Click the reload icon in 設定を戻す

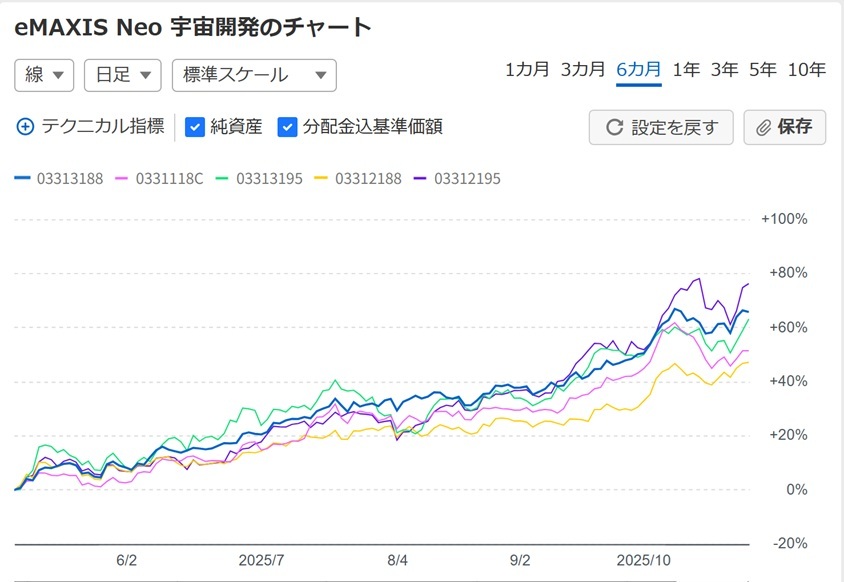614,128
